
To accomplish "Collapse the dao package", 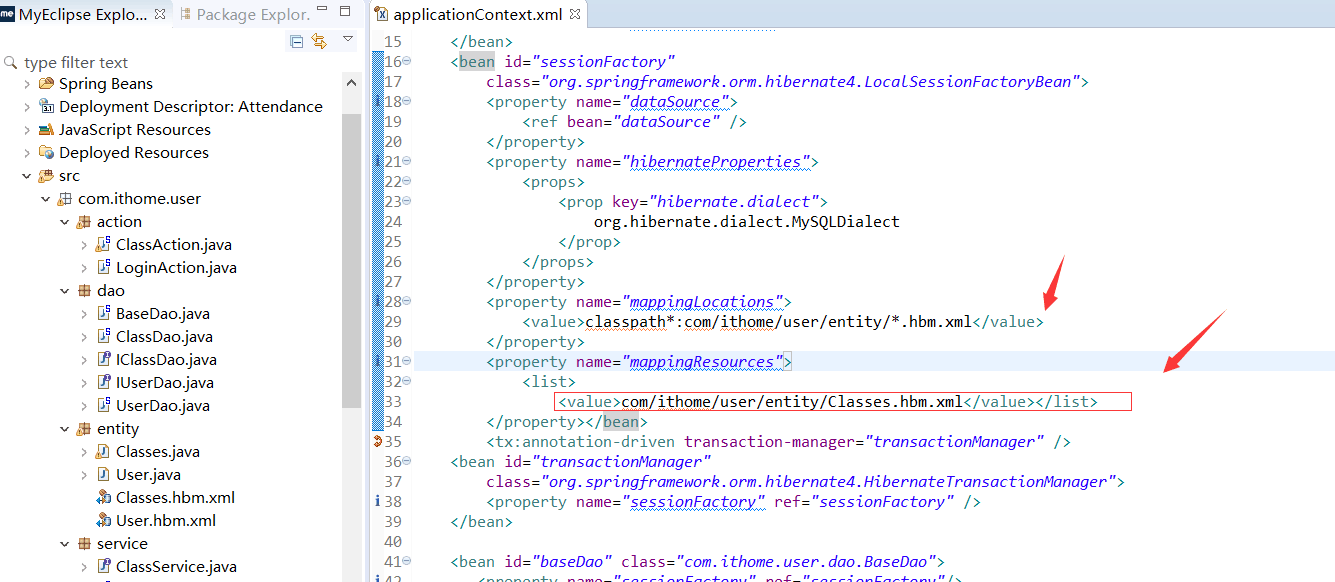I will click(x=65, y=291).
